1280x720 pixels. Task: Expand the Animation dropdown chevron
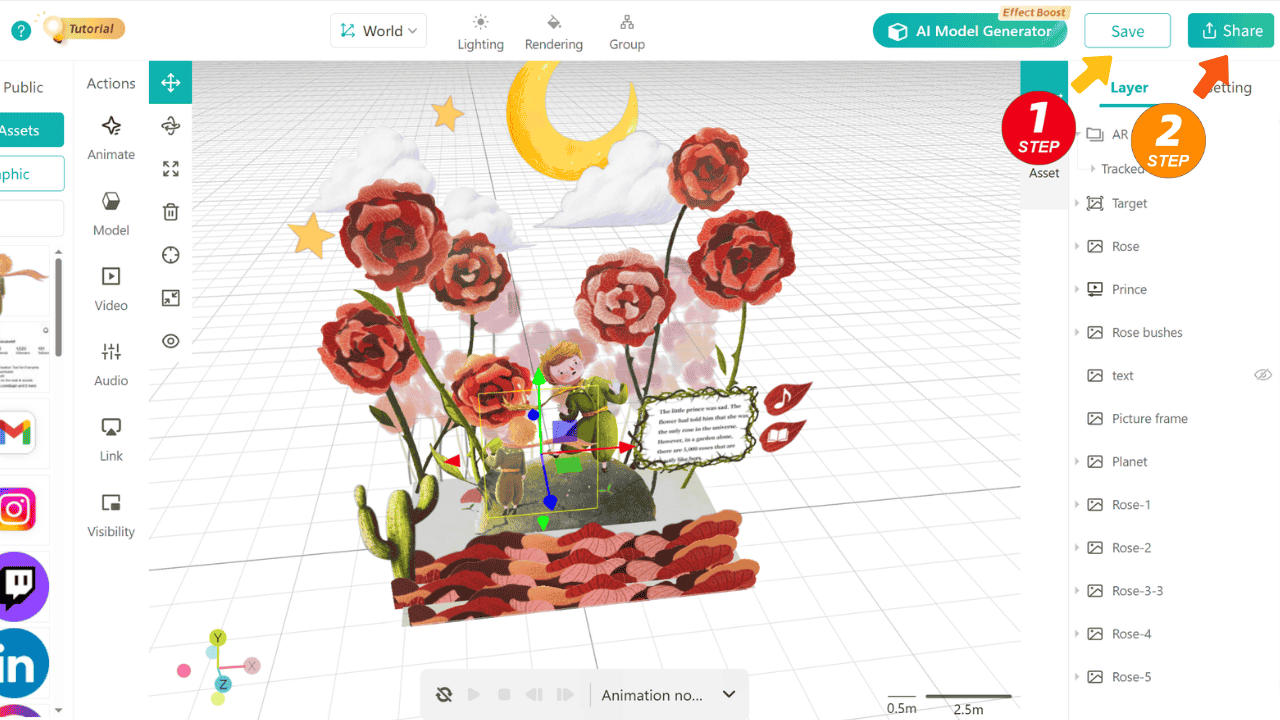pos(729,695)
